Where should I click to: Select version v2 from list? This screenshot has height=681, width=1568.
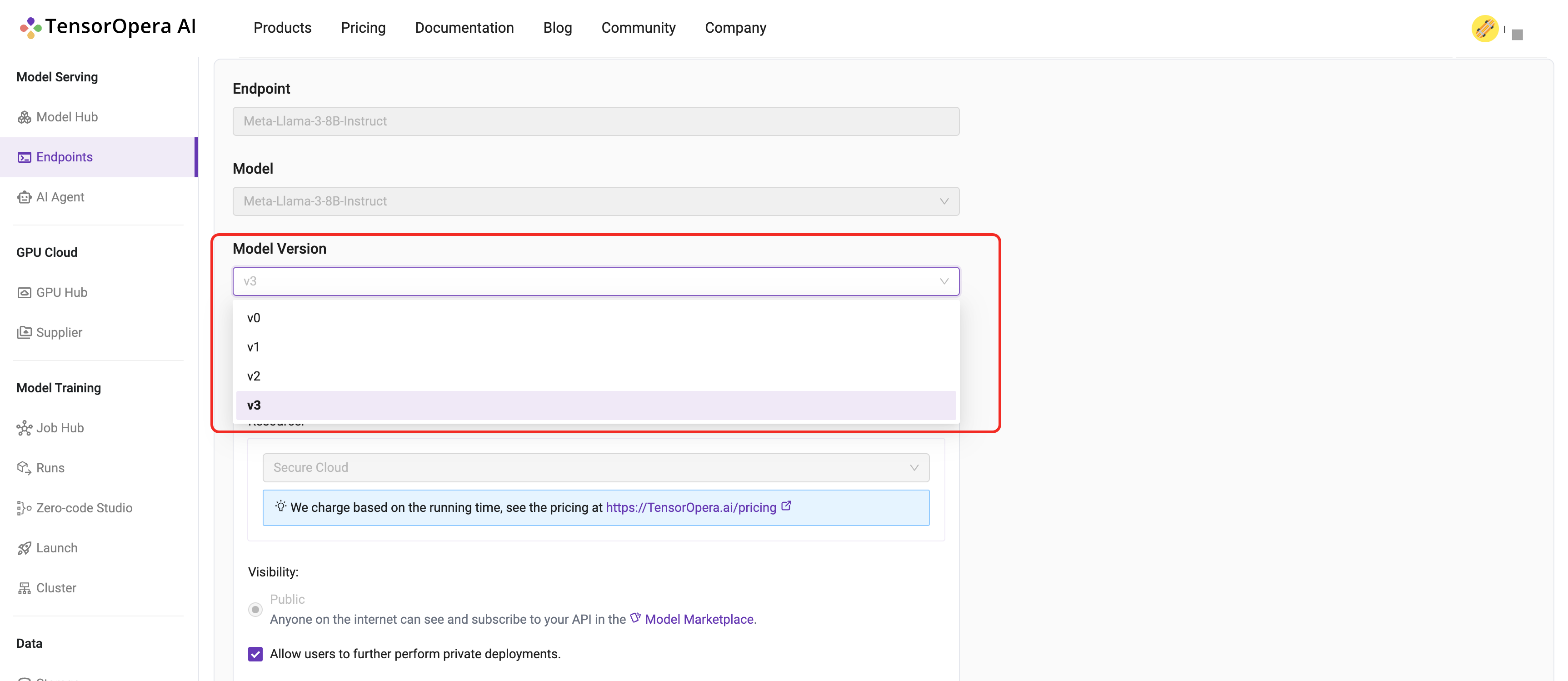pyautogui.click(x=596, y=376)
